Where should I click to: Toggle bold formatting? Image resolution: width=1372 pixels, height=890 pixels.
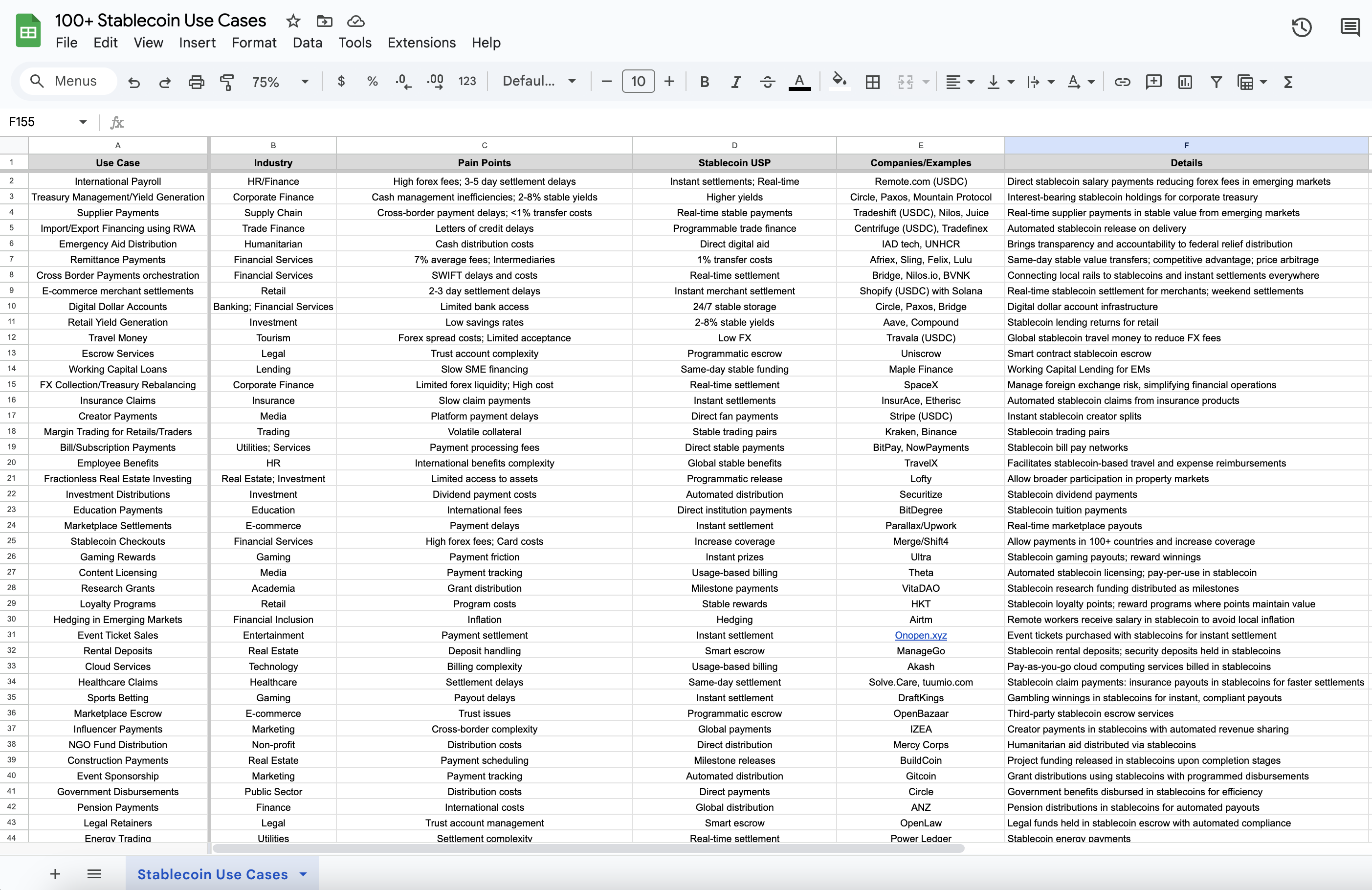tap(704, 82)
